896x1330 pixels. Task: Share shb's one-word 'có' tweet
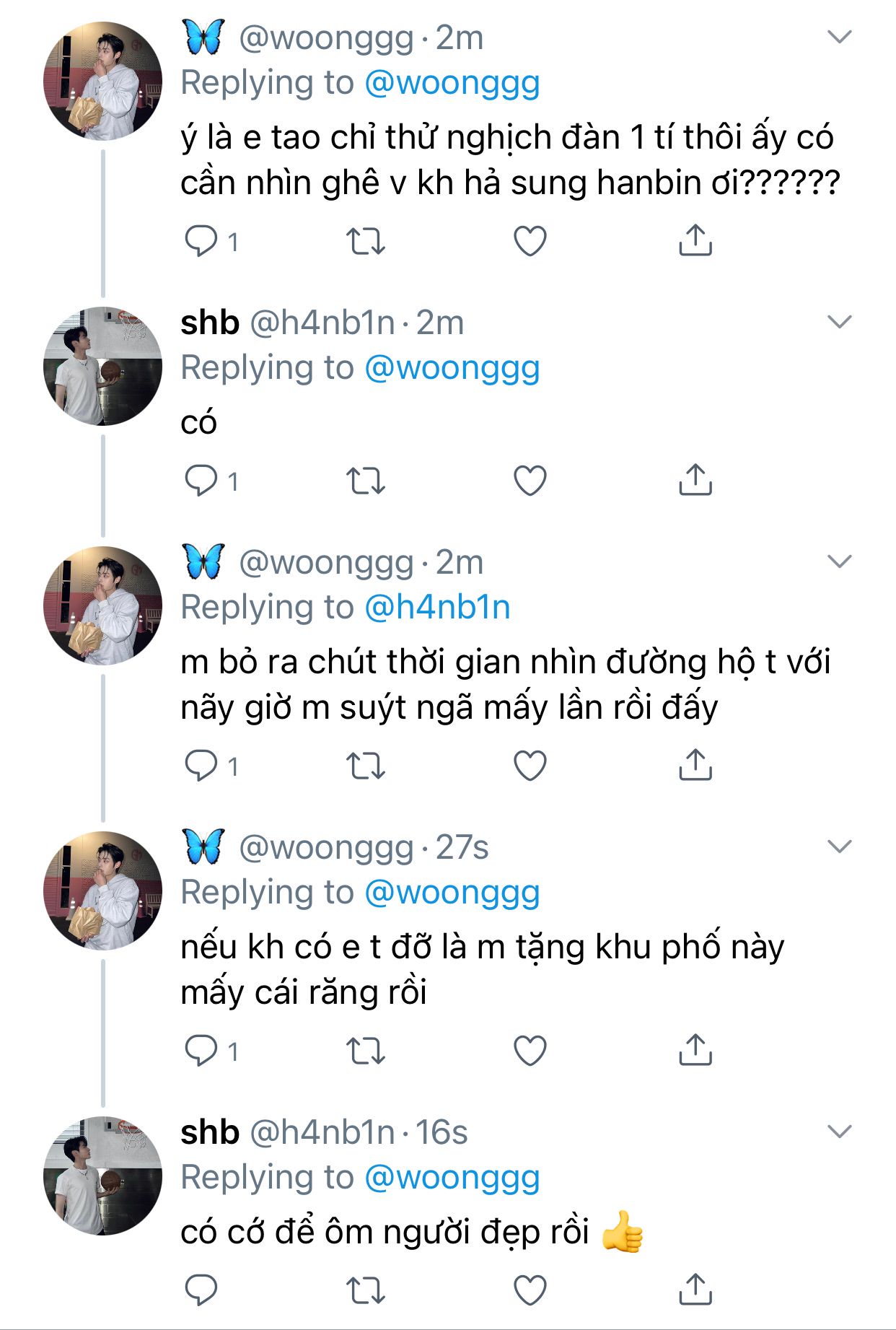pyautogui.click(x=695, y=481)
